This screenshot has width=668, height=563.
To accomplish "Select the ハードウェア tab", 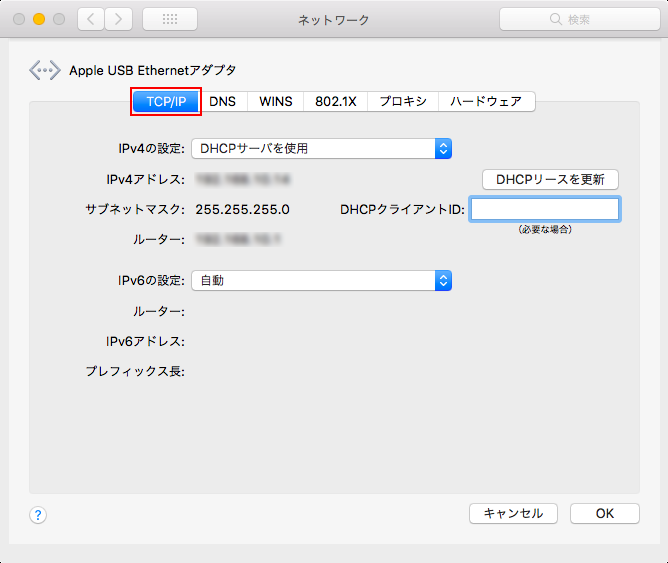I will coord(486,101).
